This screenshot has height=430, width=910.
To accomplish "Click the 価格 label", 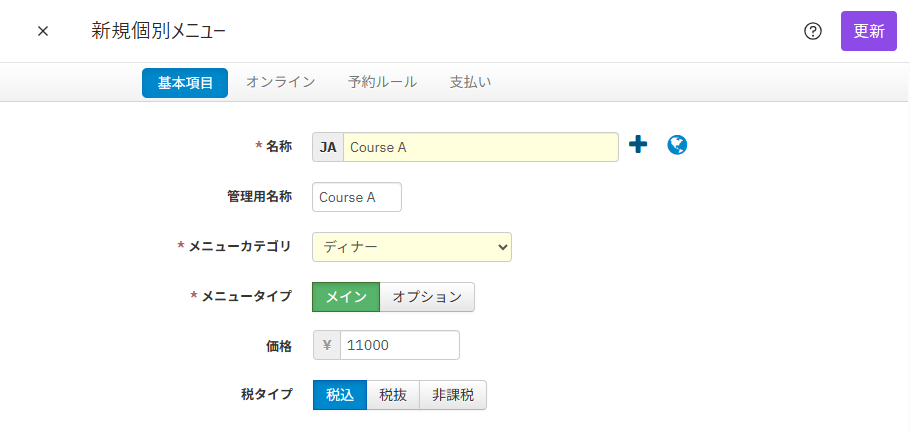I will click(279, 346).
